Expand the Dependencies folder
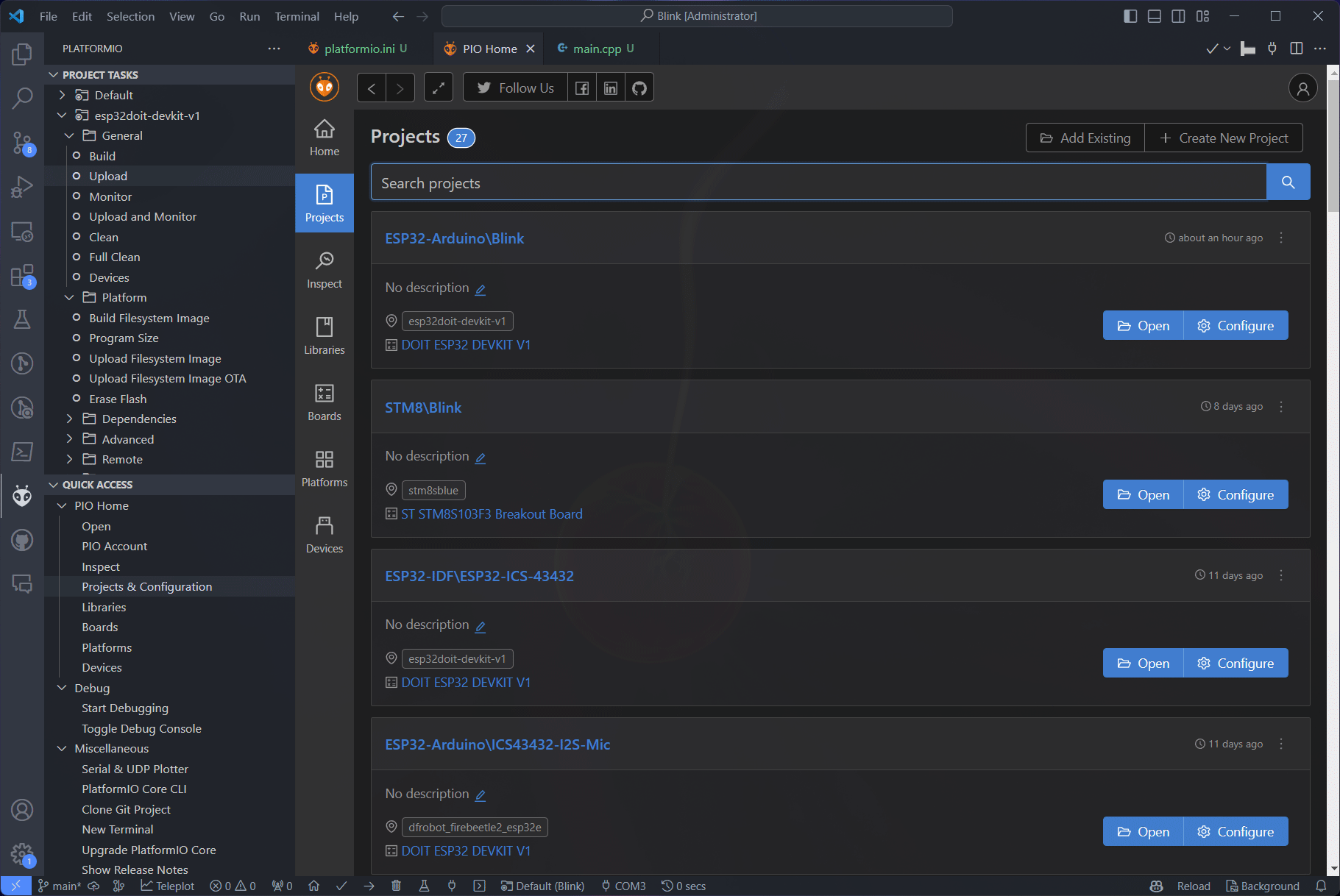 (x=69, y=419)
